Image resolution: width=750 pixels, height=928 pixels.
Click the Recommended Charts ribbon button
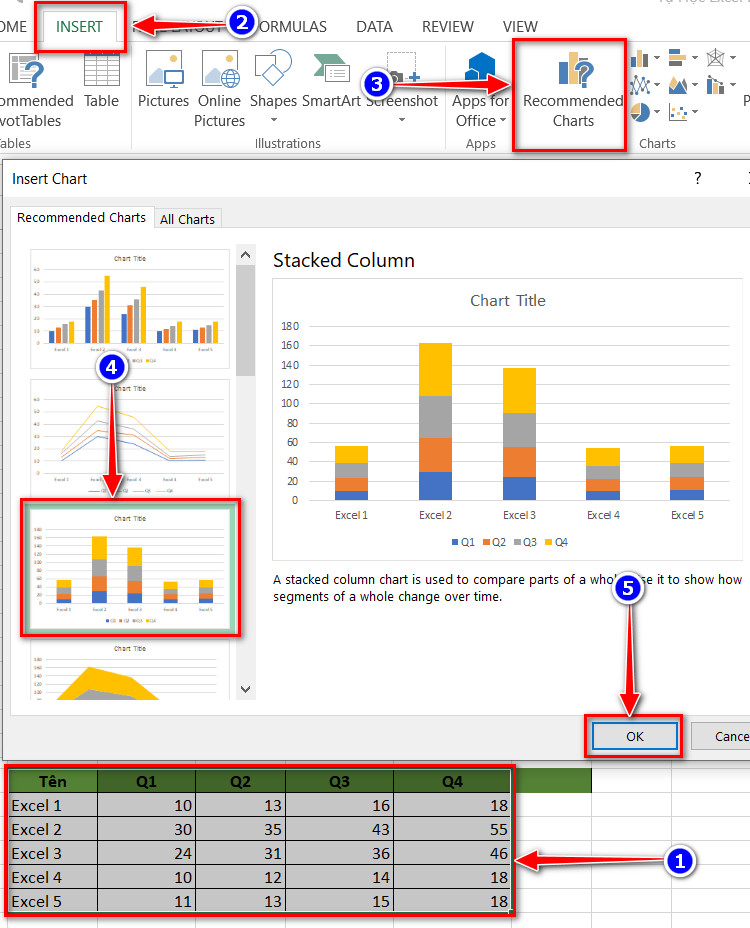[572, 90]
